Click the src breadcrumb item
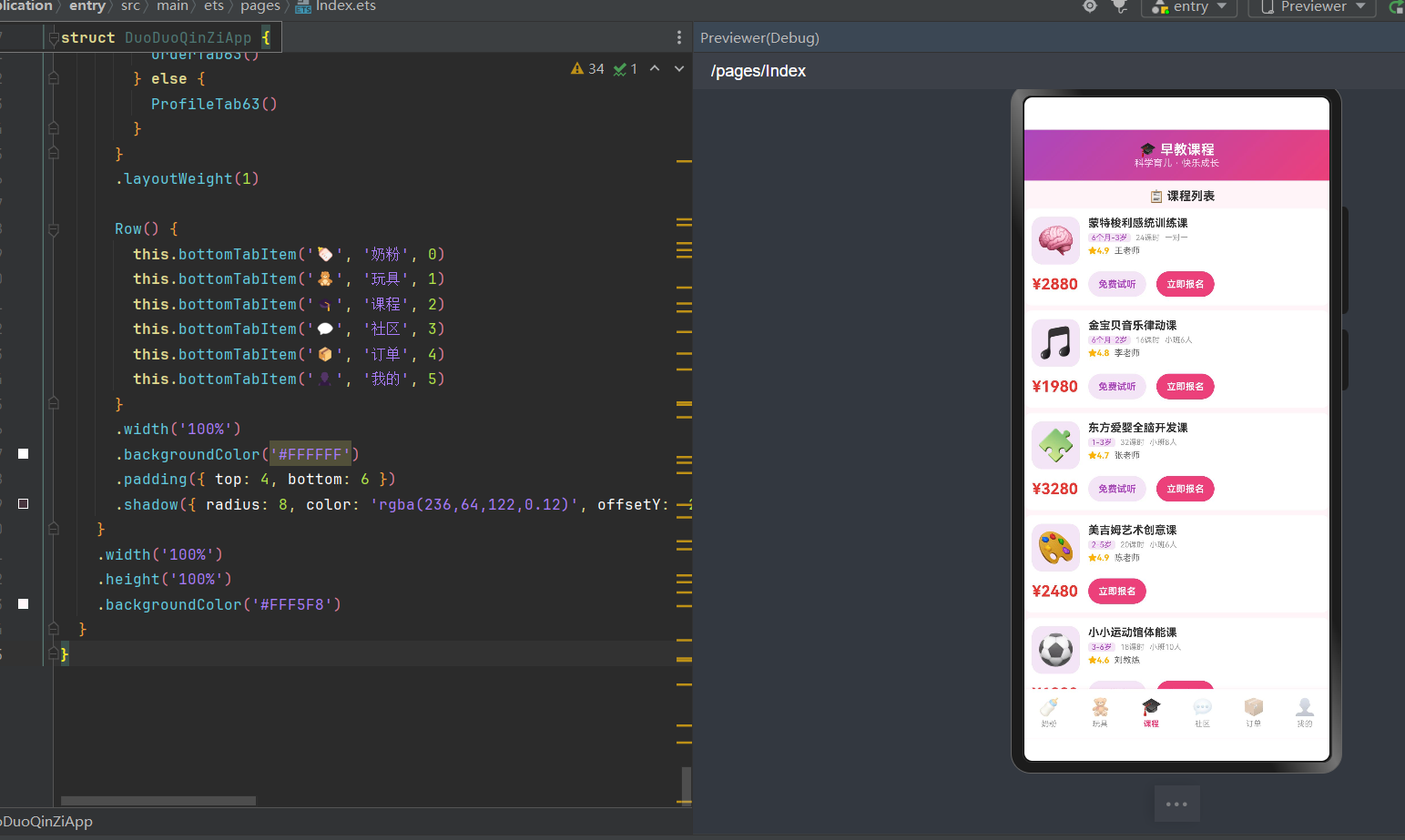 pos(130,6)
